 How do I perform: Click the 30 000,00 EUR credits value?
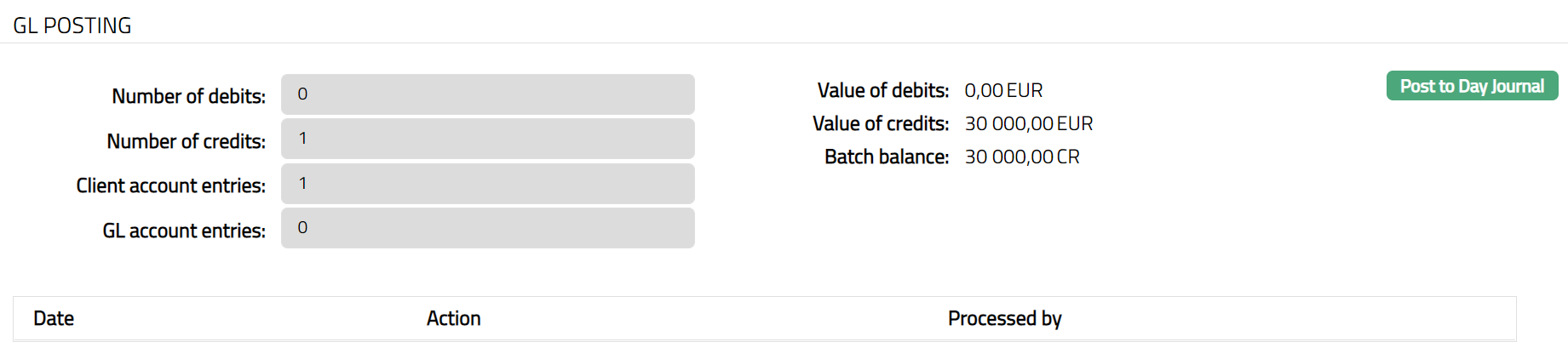pyautogui.click(x=1028, y=123)
